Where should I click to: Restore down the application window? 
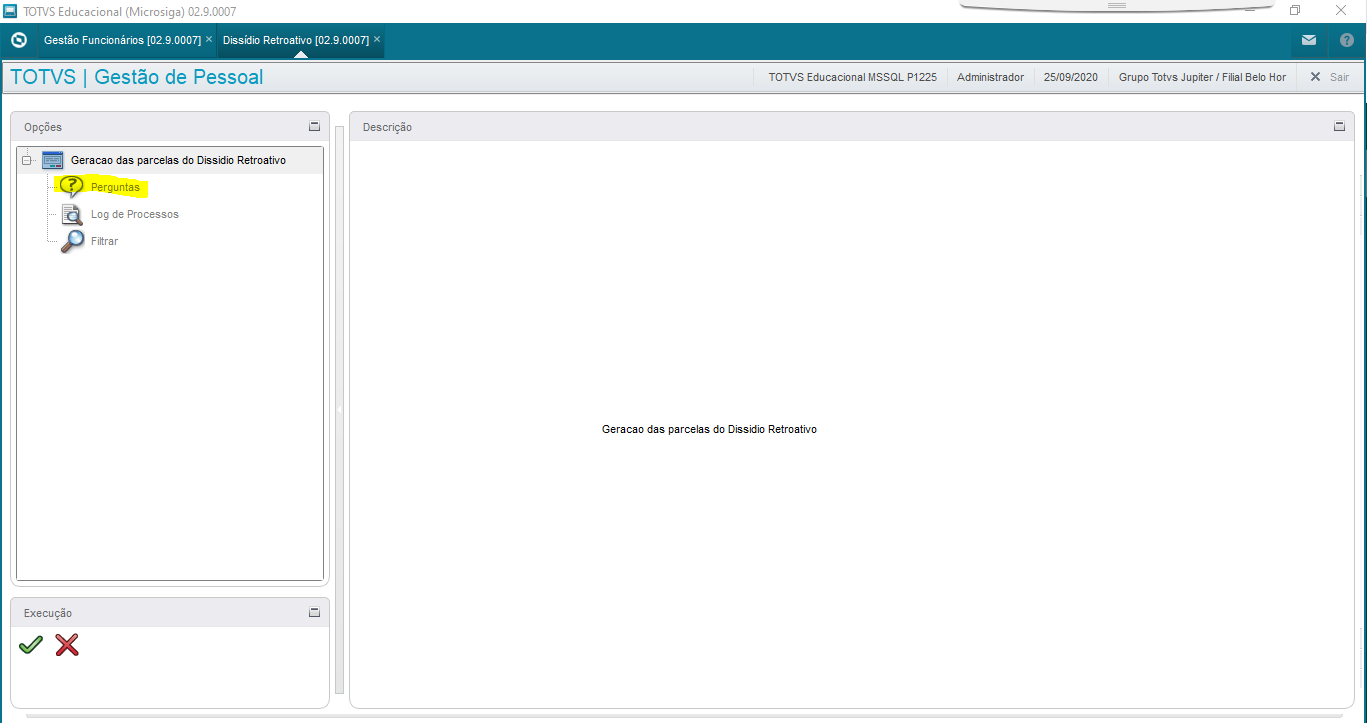pos(1295,10)
